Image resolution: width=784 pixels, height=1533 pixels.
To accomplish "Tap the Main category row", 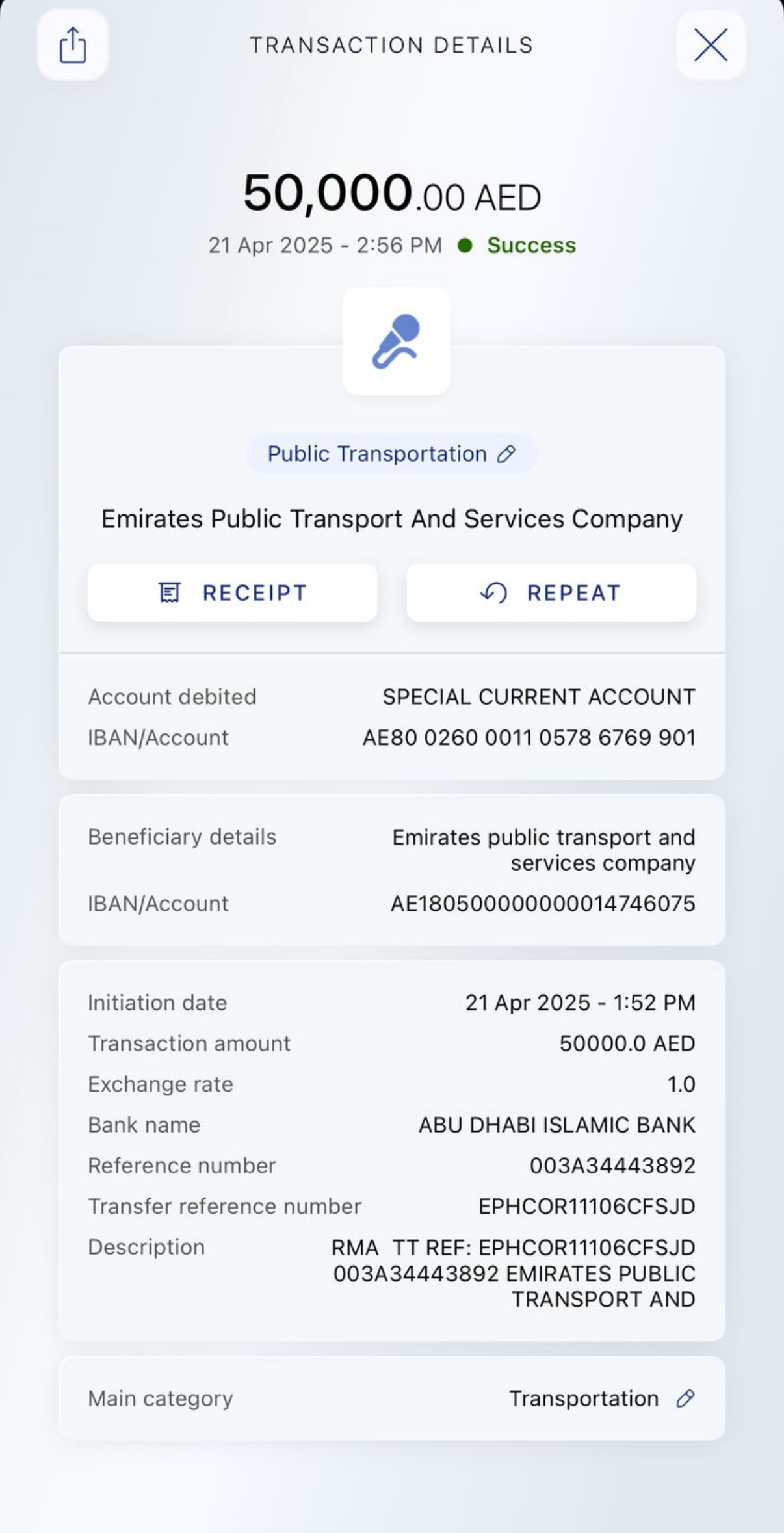I will [391, 1398].
